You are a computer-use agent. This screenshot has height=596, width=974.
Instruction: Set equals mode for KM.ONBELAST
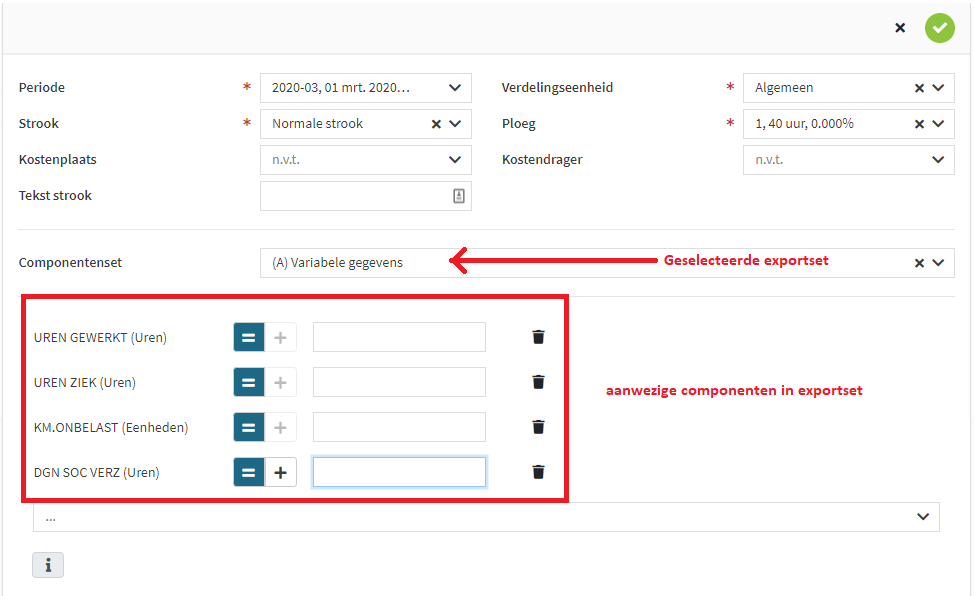pos(249,427)
